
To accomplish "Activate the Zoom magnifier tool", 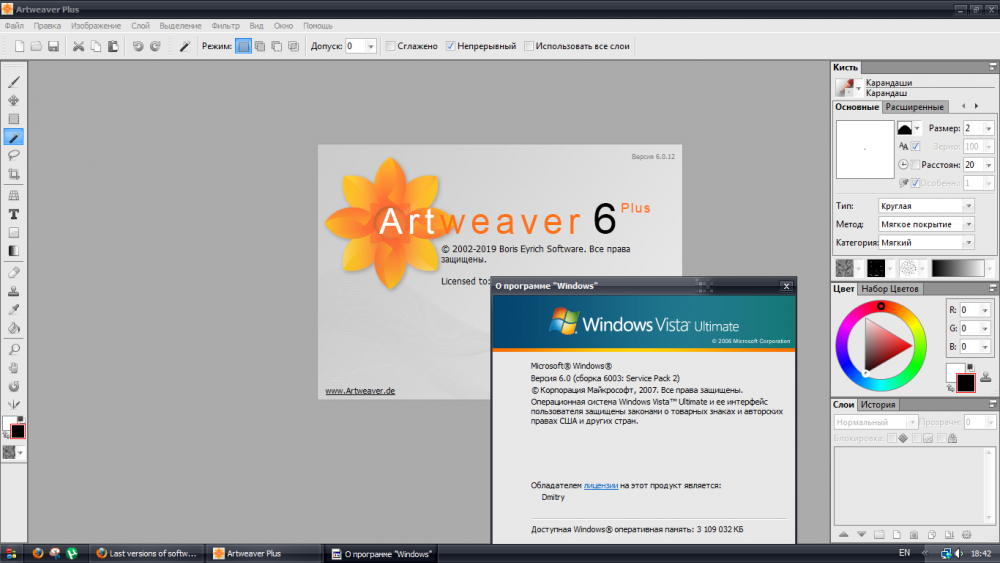I will (x=14, y=349).
